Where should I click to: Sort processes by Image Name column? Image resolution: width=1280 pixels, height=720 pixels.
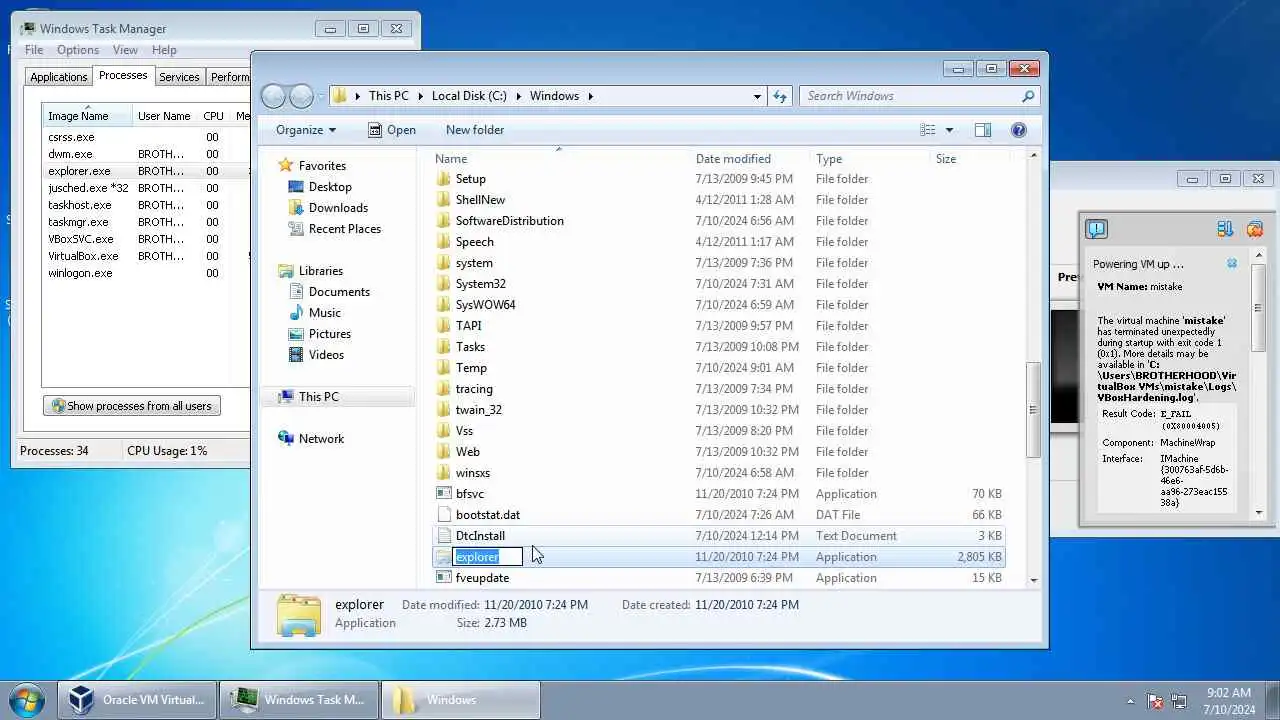[88, 116]
